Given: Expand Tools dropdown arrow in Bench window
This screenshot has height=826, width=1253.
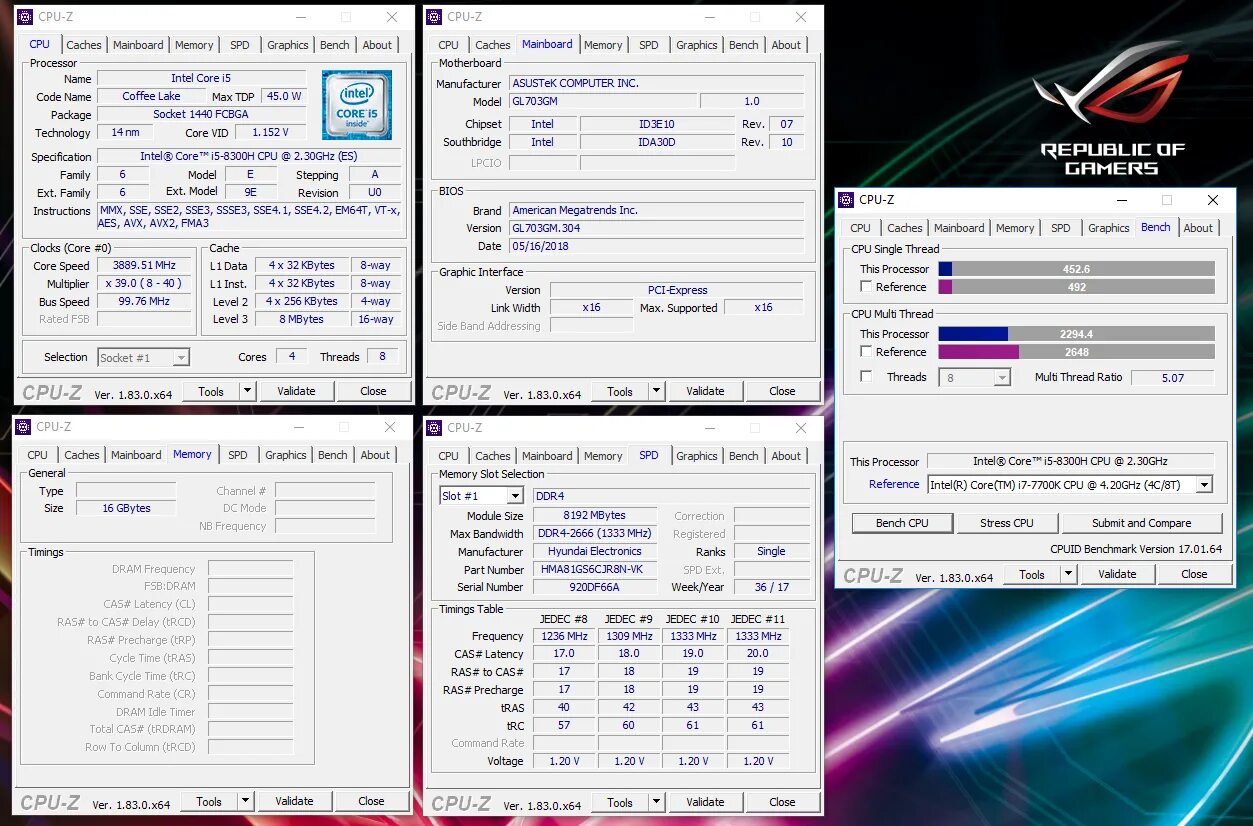Looking at the screenshot, I should pos(1068,574).
